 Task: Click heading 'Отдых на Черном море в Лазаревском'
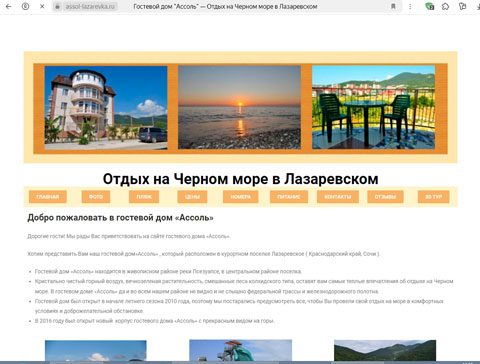pos(240,179)
